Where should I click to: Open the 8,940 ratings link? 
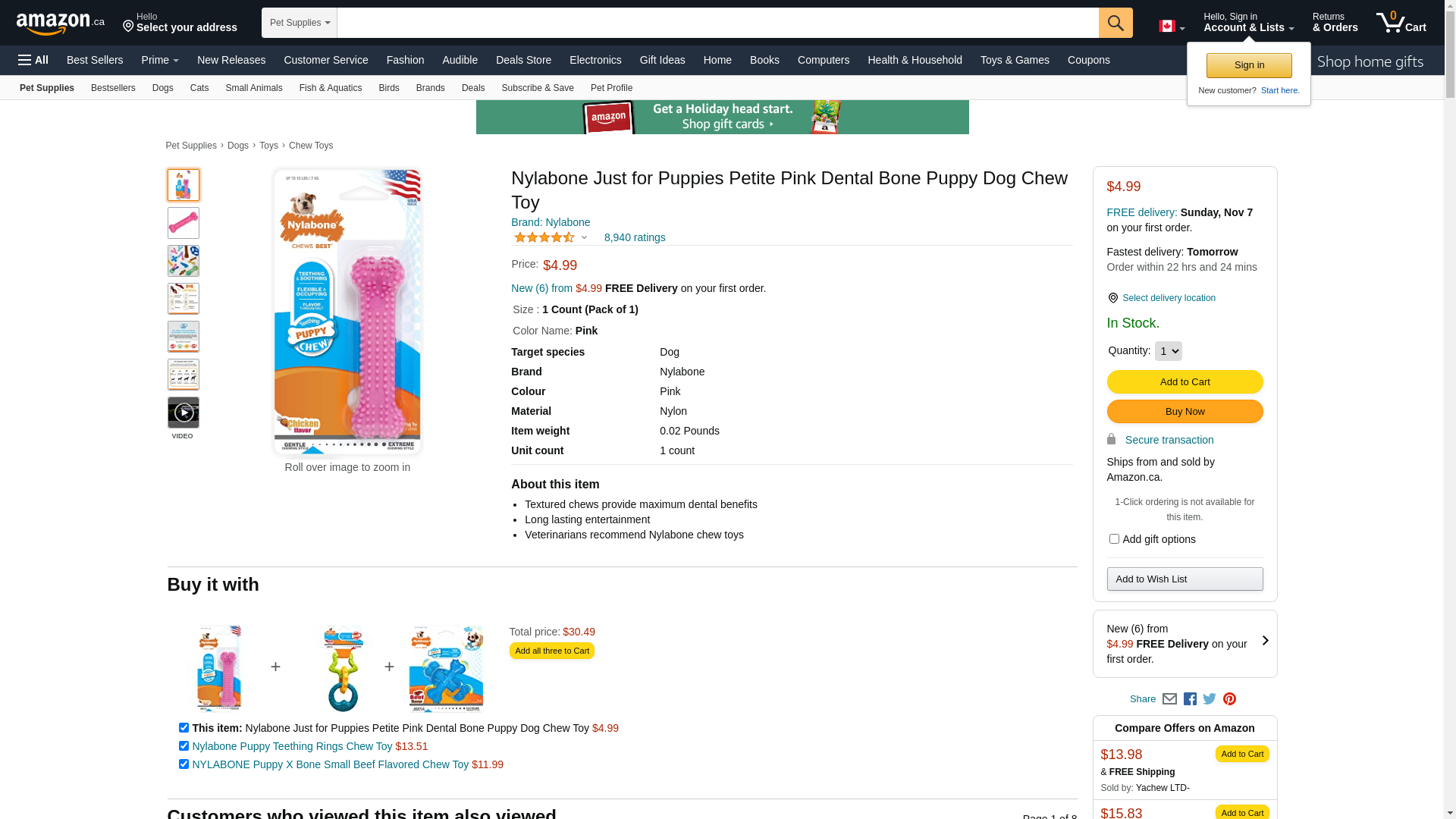(635, 237)
